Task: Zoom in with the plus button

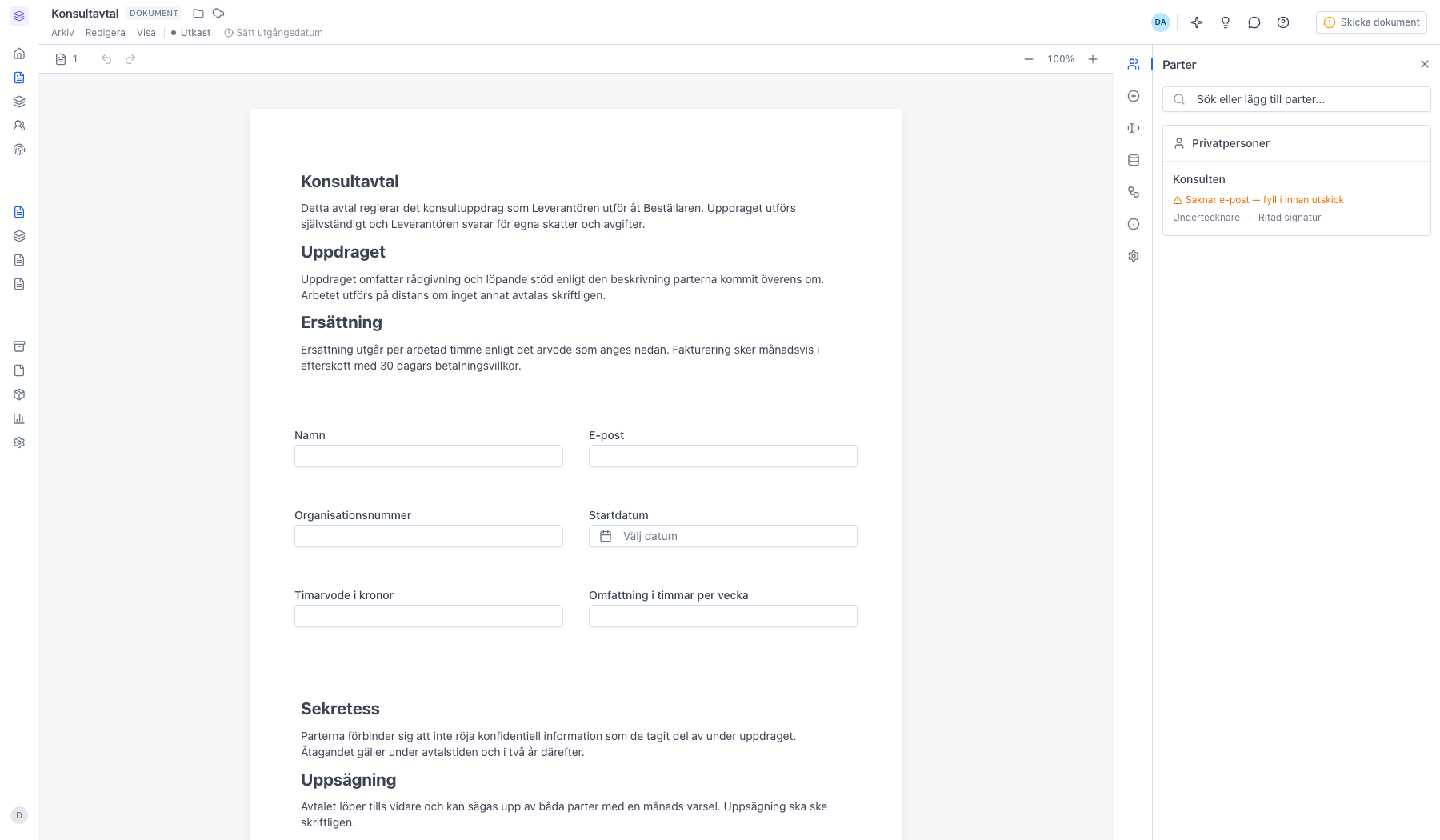Action: [x=1093, y=59]
